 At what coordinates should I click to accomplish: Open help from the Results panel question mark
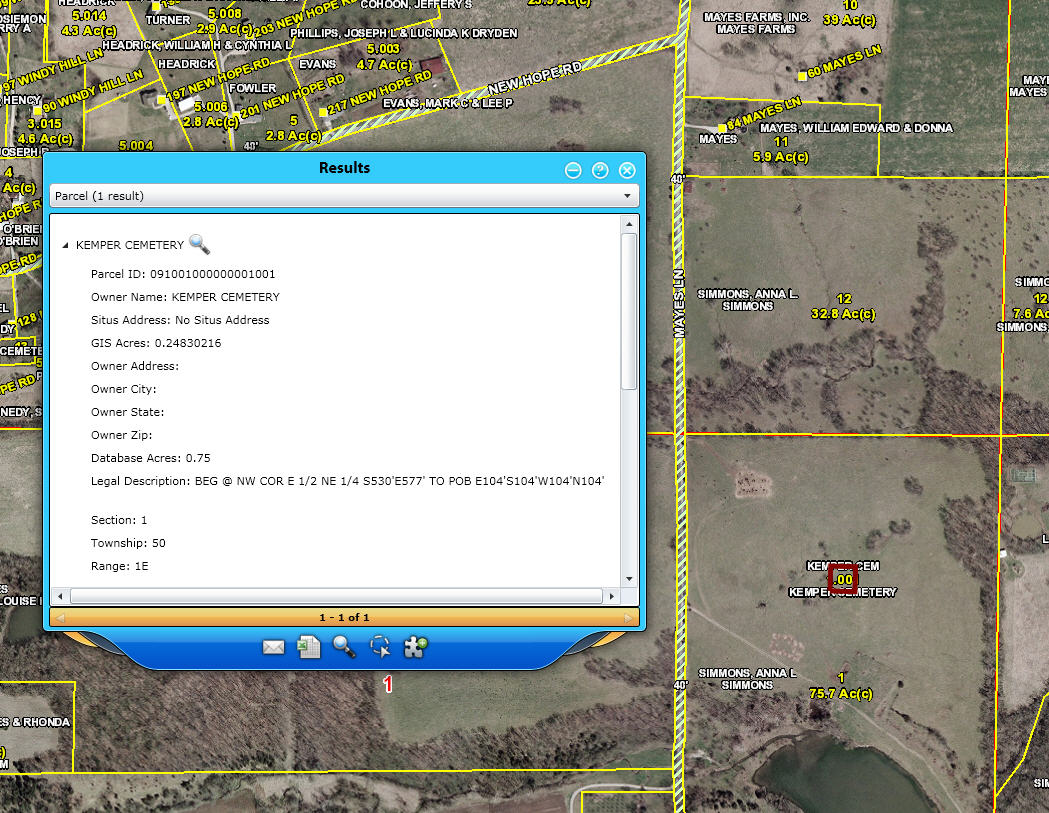click(x=600, y=170)
